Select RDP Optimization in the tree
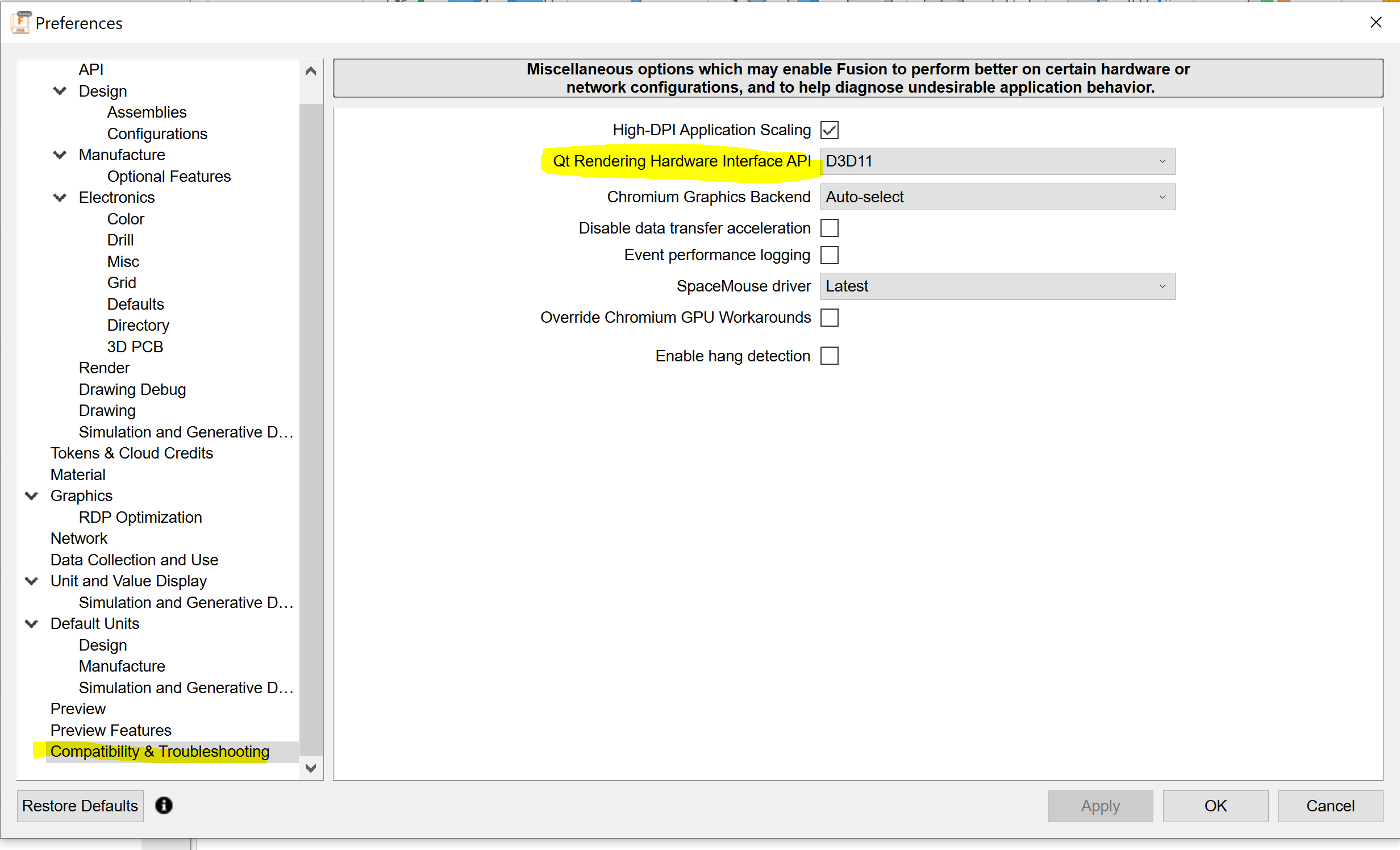1400x850 pixels. click(x=140, y=517)
